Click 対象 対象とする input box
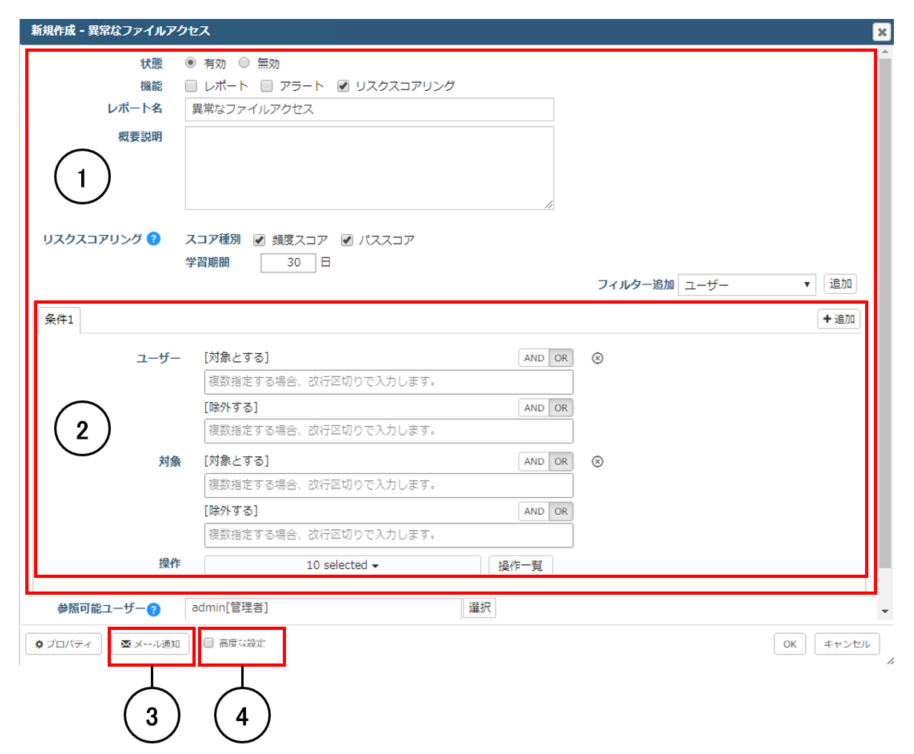Viewport: 914px width, 754px height. tap(389, 485)
